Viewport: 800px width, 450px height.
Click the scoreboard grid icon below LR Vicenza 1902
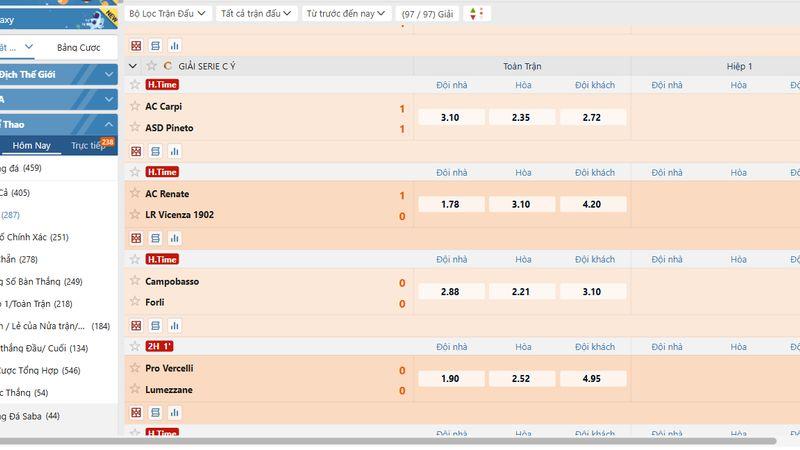(x=136, y=238)
